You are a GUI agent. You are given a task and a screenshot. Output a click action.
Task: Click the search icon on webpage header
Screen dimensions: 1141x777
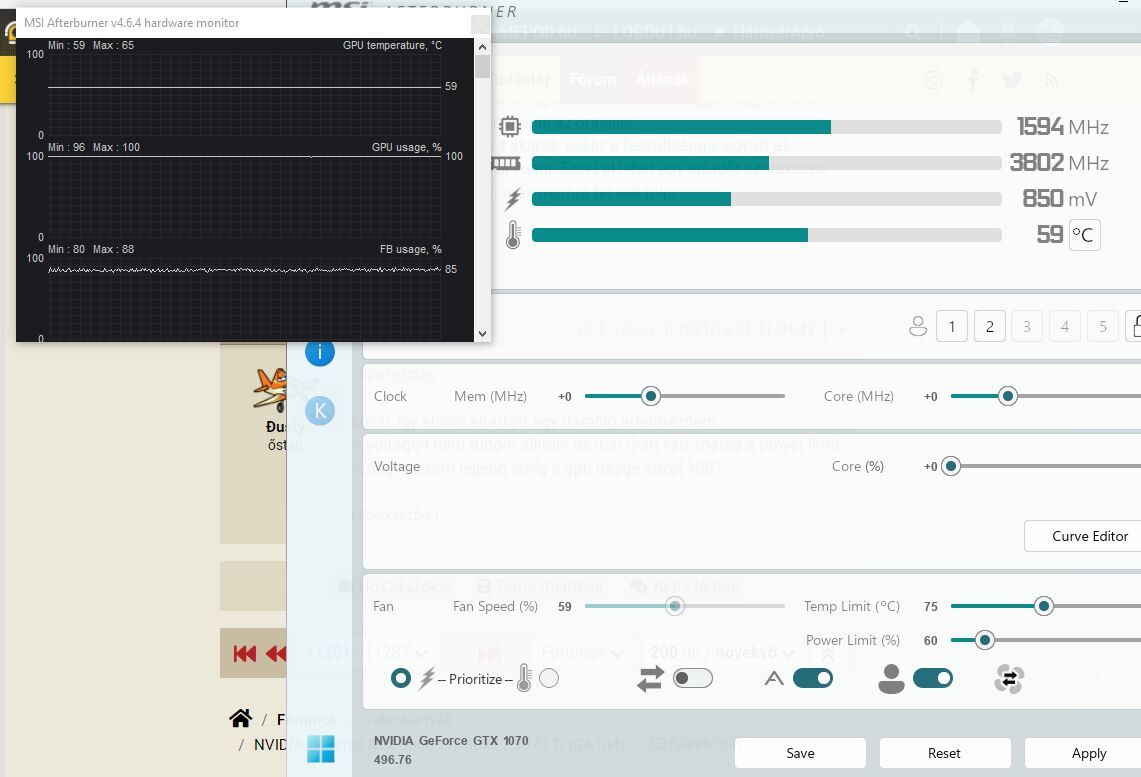913,33
